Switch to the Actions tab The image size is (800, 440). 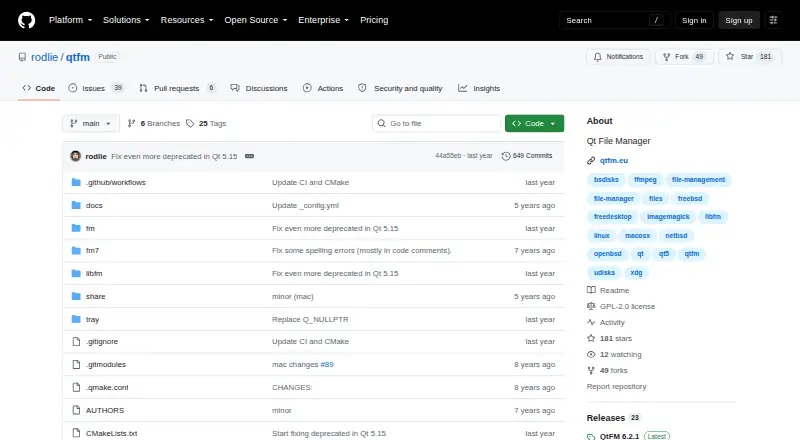pos(323,88)
